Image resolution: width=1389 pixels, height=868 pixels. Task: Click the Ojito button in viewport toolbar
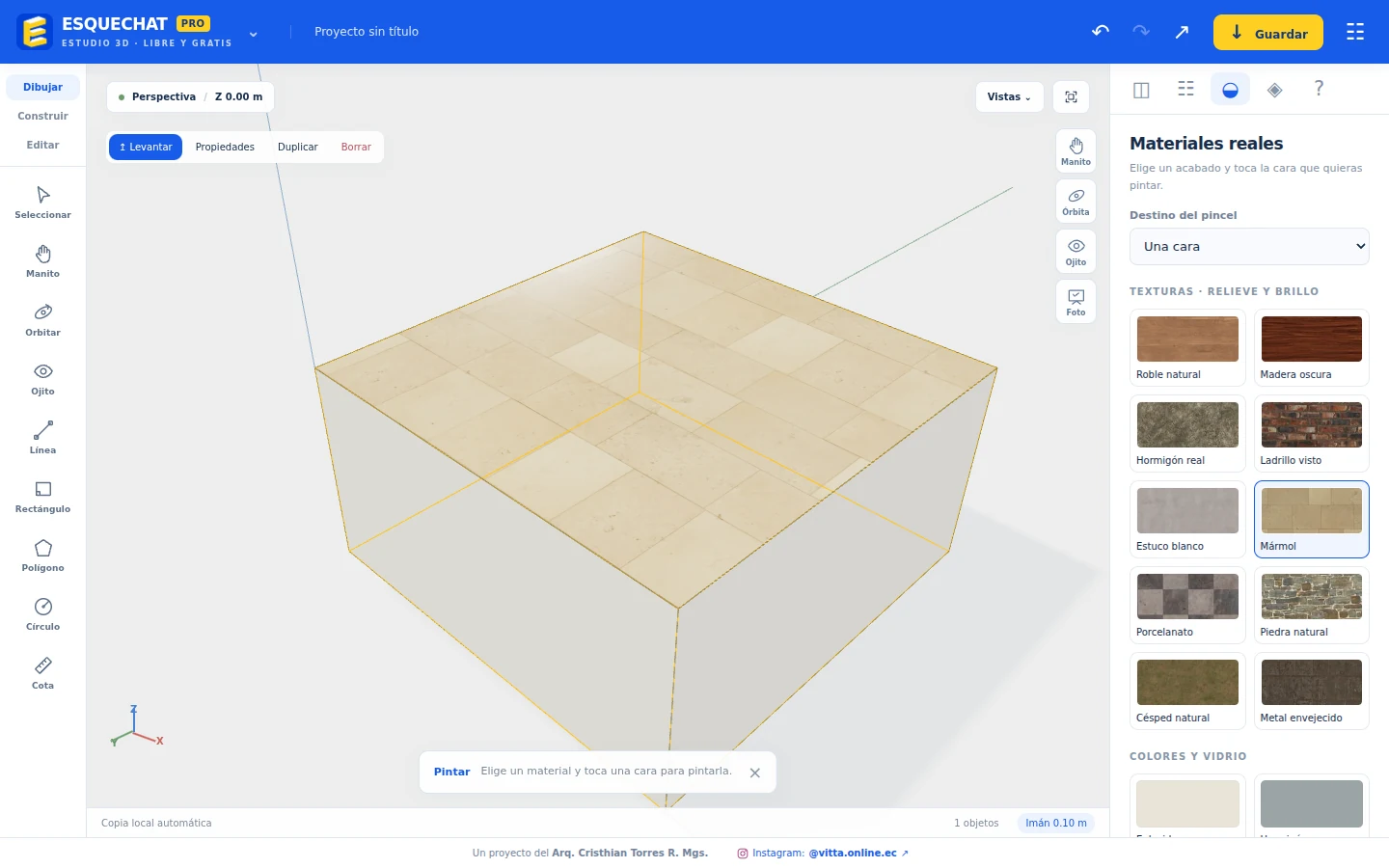[1076, 252]
